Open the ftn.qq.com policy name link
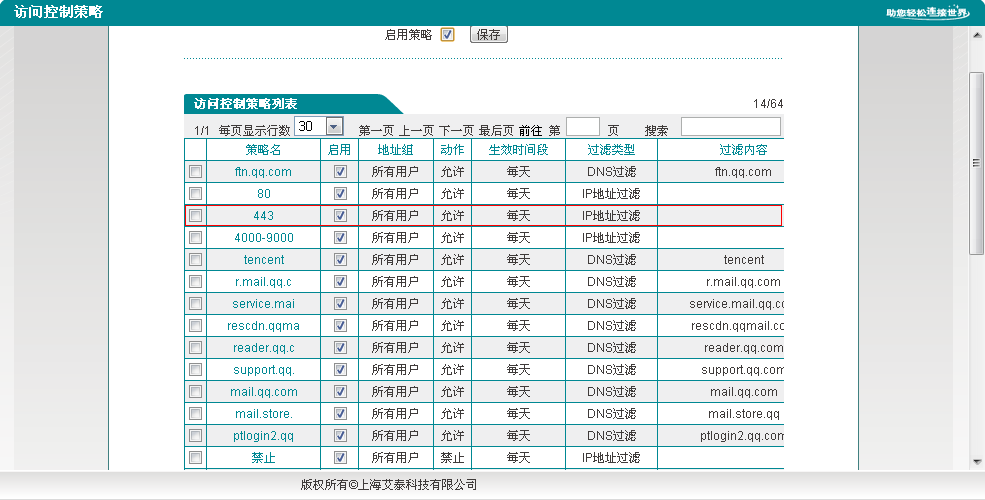Image resolution: width=985 pixels, height=500 pixels. (x=263, y=171)
